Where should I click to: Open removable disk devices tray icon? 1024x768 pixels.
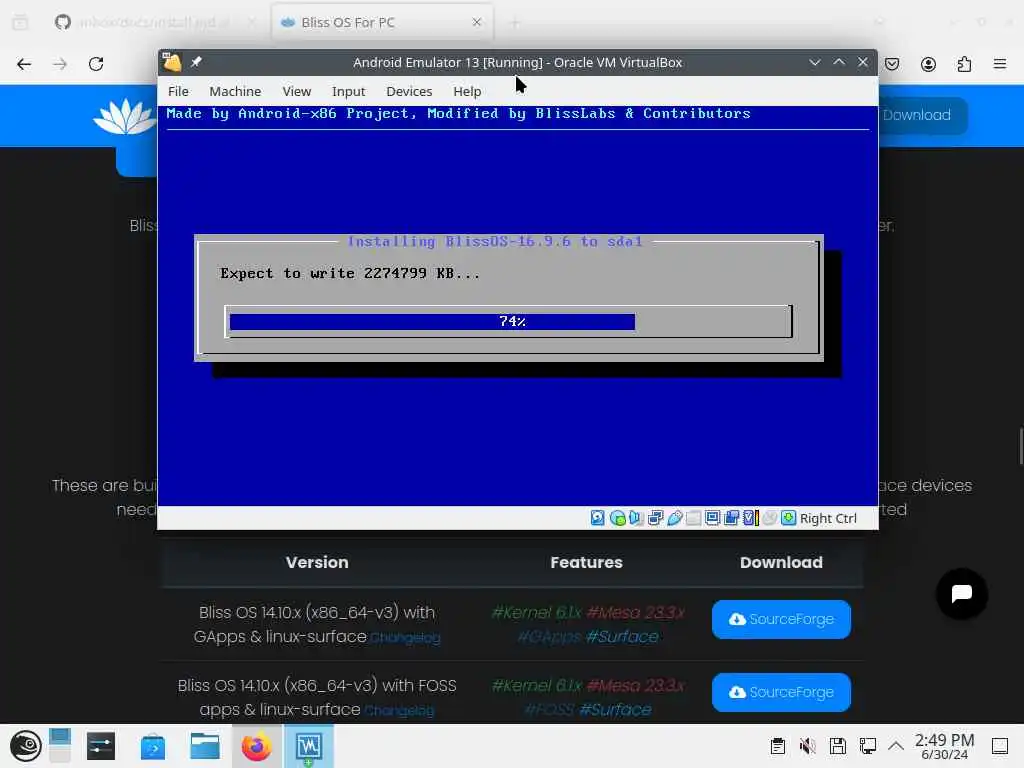[x=837, y=746]
